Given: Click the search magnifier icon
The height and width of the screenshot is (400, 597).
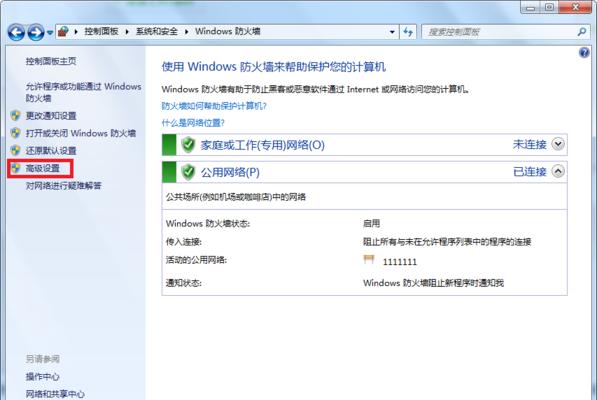Looking at the screenshot, I should (581, 32).
